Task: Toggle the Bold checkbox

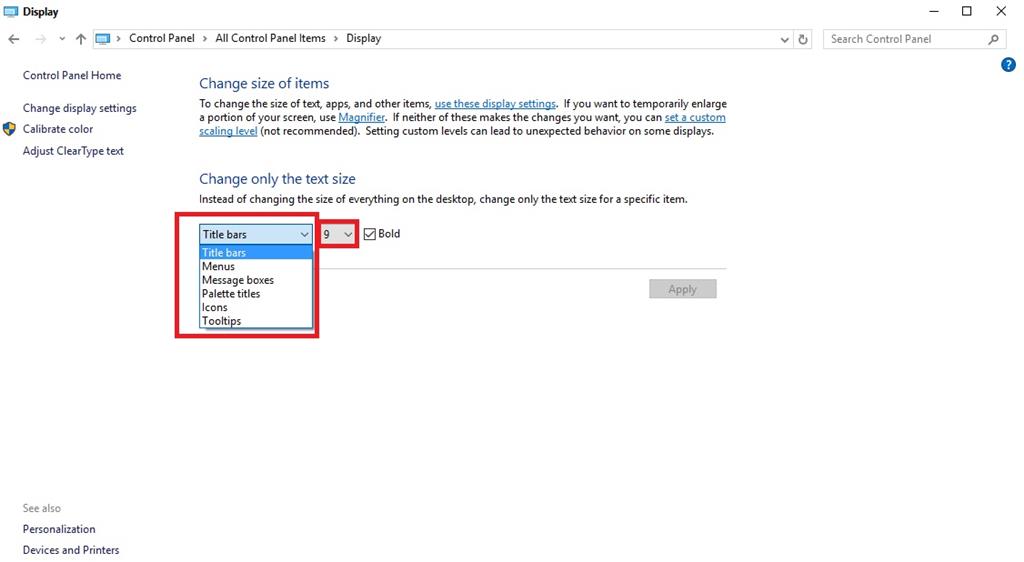Action: (370, 234)
